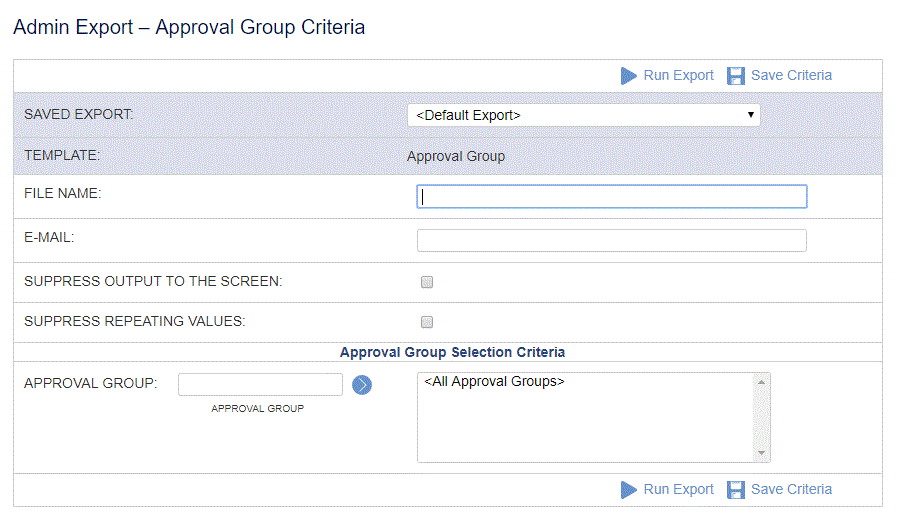Click the Approval Group text input

click(260, 385)
